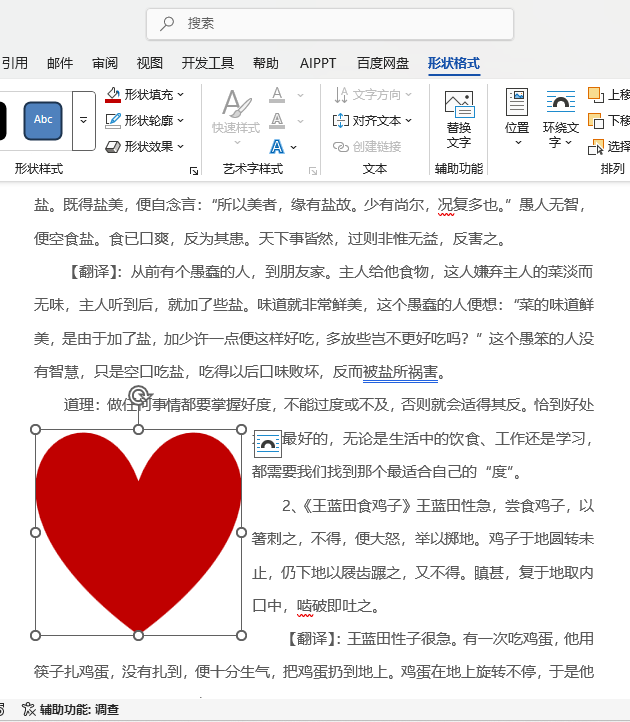Expand the text outline dropdown arrow
The width and height of the screenshot is (630, 722).
coord(301,122)
